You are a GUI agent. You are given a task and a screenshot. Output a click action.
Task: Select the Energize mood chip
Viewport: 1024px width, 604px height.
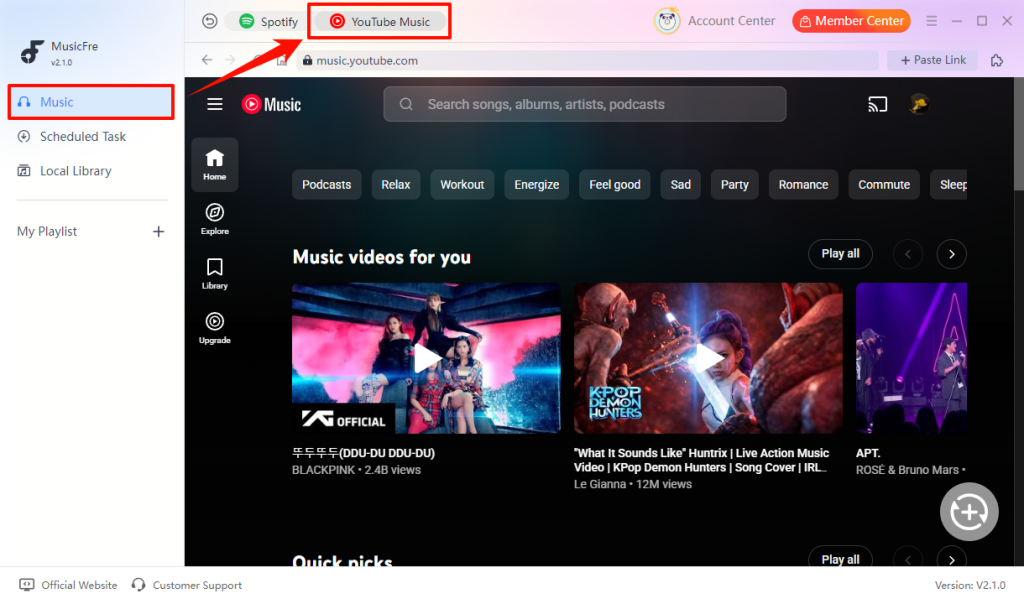click(536, 185)
